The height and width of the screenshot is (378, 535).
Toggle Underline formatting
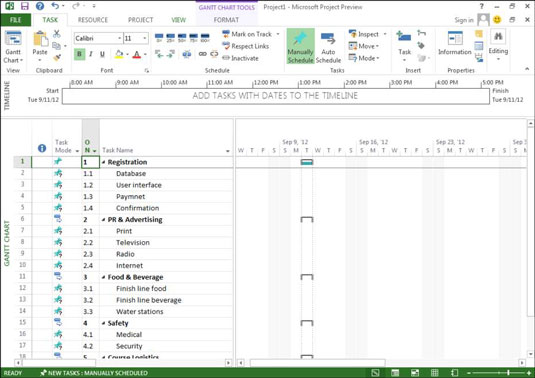[102, 54]
